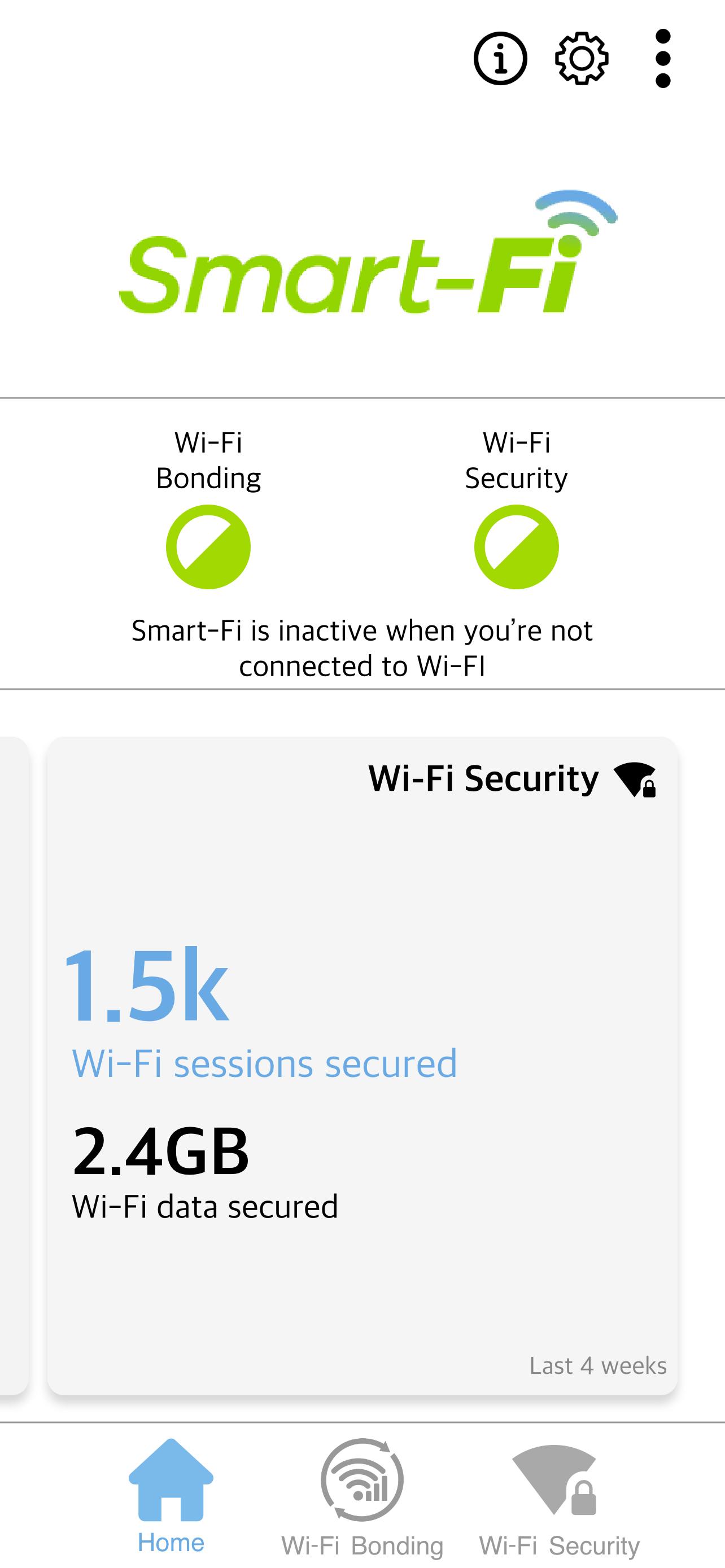This screenshot has height=1568, width=725.
Task: Open the three-dot overflow menu
Action: (663, 59)
